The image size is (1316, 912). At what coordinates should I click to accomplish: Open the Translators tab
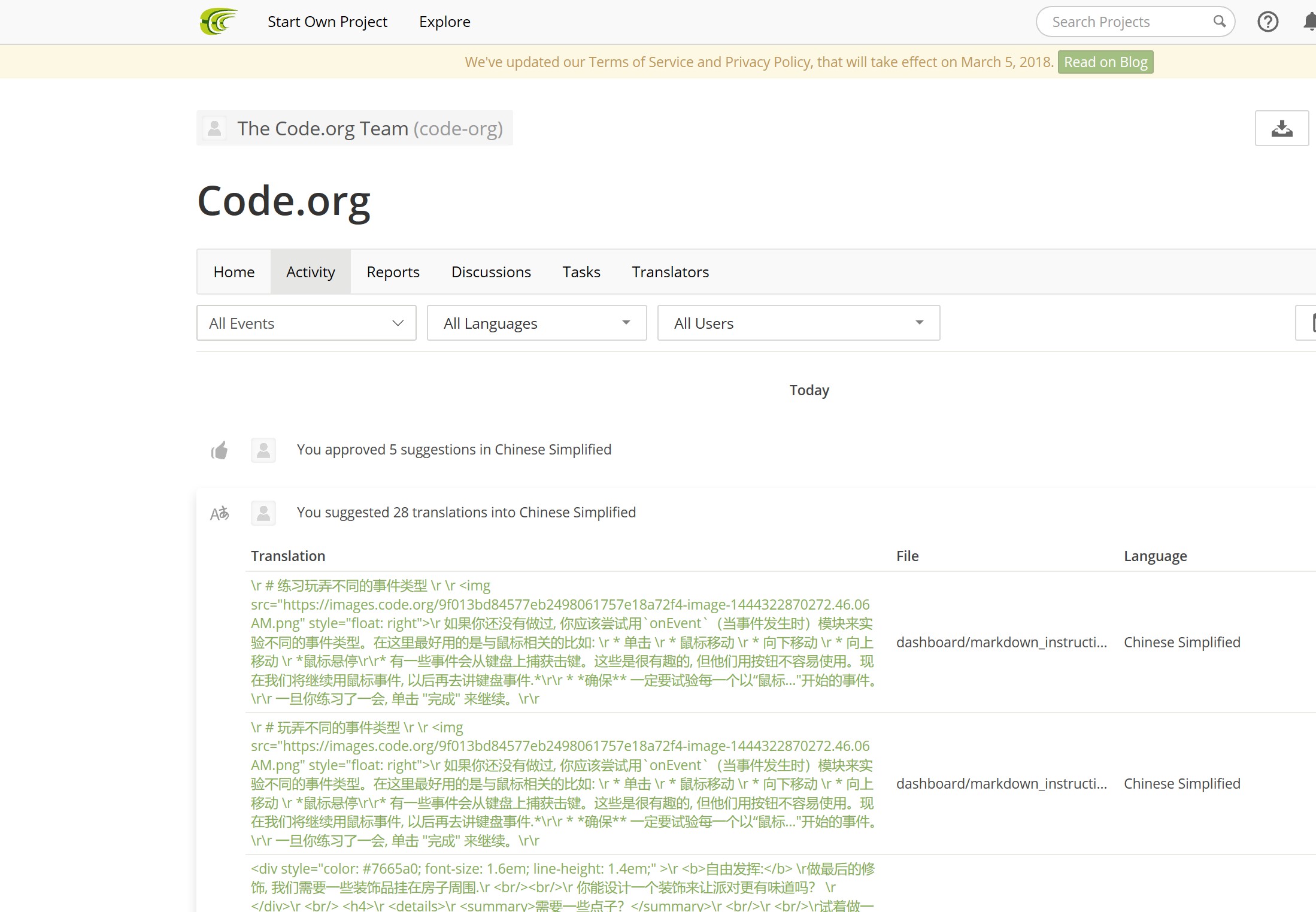click(x=670, y=272)
